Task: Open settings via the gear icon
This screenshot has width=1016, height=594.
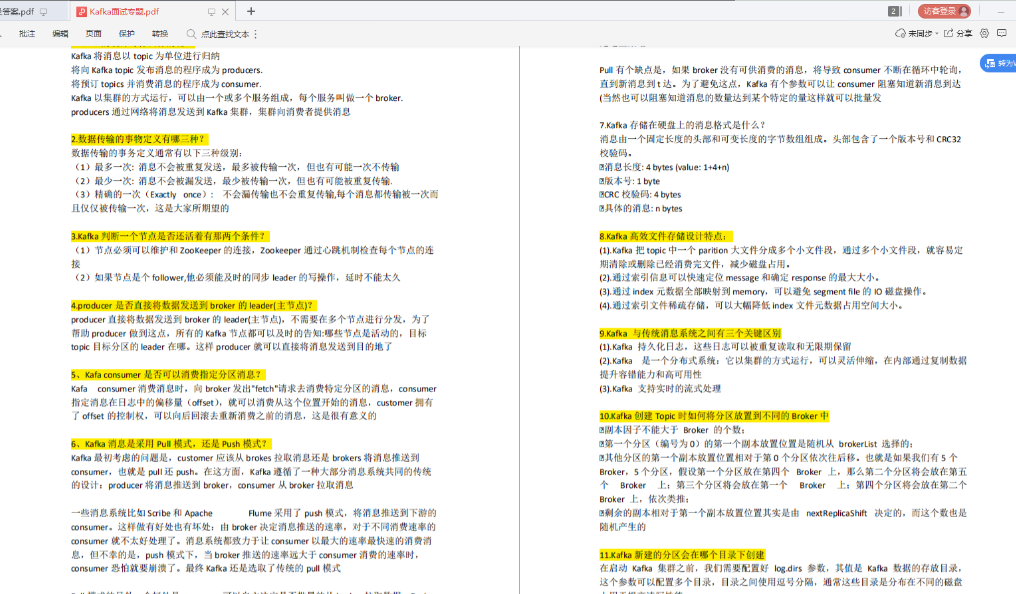Action: [x=984, y=34]
